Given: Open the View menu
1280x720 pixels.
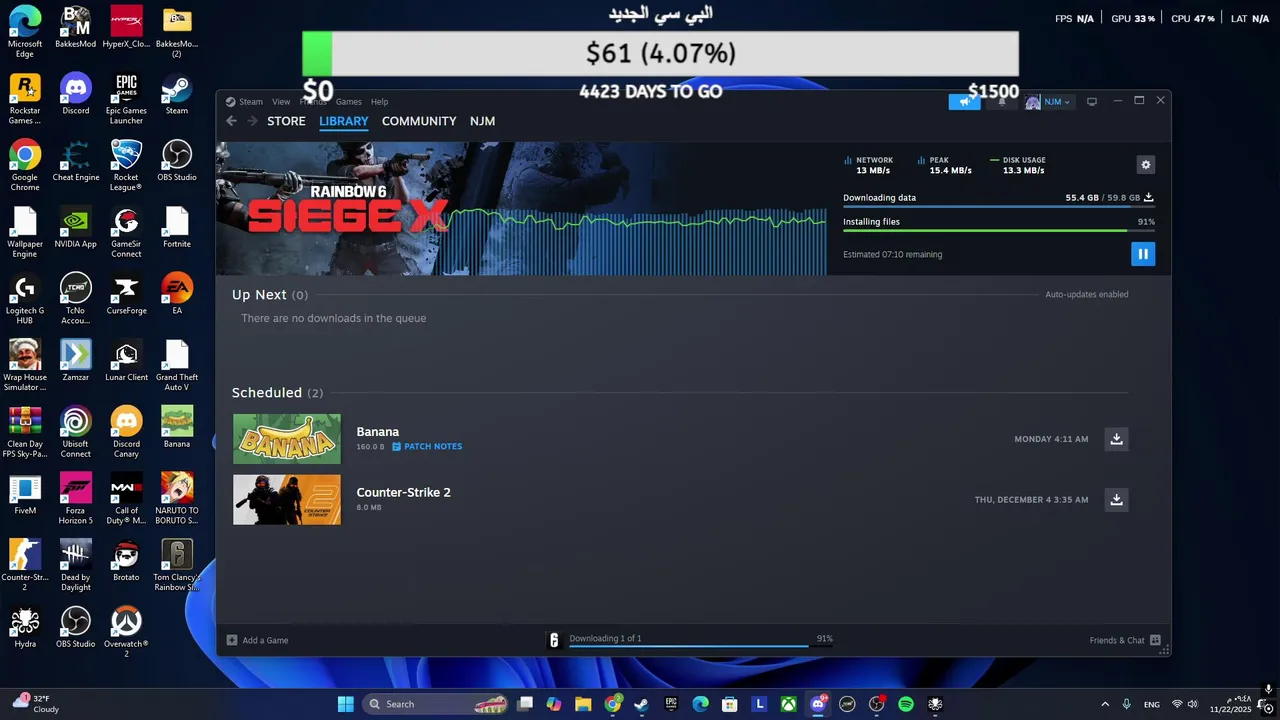Looking at the screenshot, I should pos(281,102).
